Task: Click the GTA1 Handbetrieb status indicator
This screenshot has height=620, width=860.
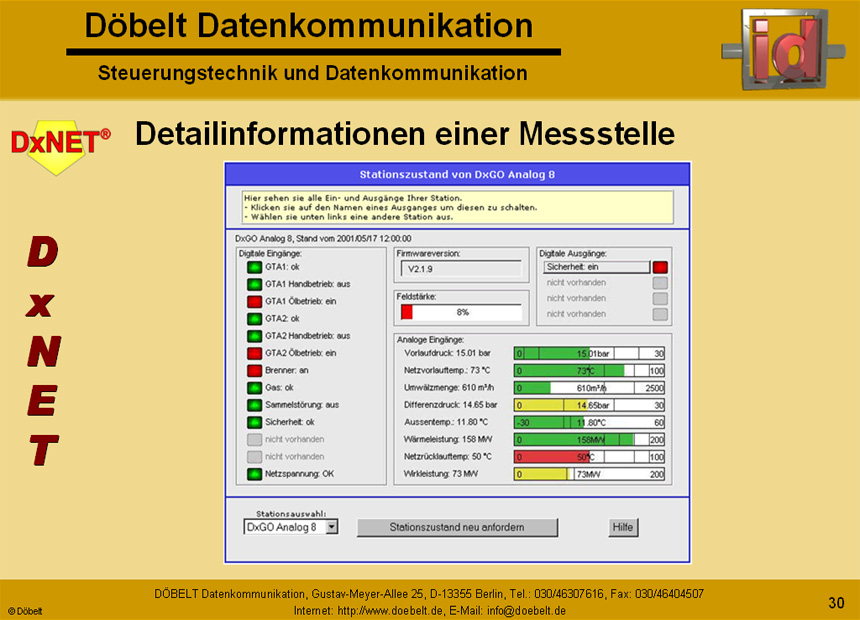Action: click(254, 284)
